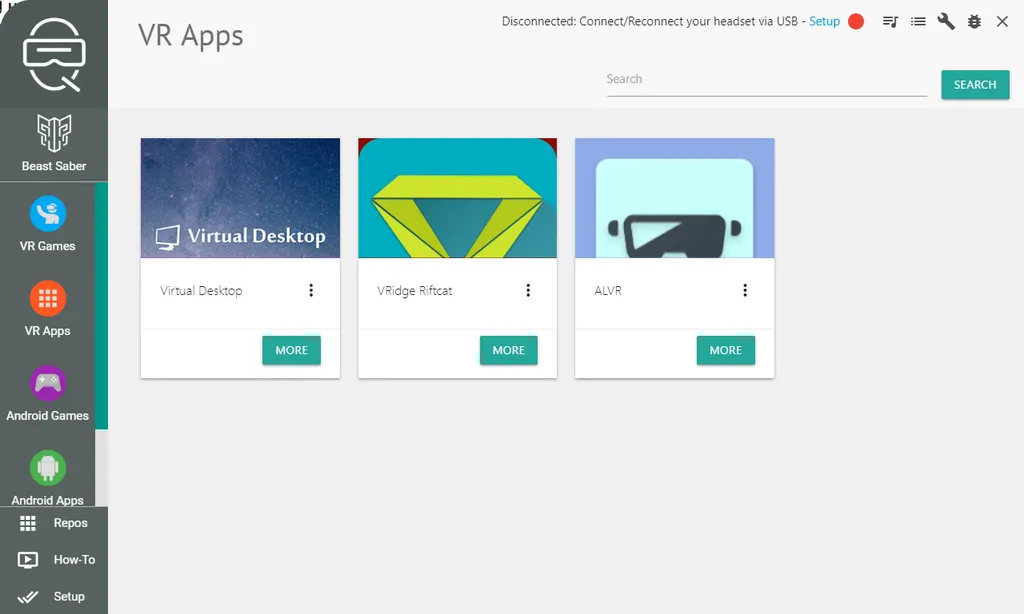
Task: Expand the Virtual Desktop three-dot options menu
Action: [x=311, y=290]
